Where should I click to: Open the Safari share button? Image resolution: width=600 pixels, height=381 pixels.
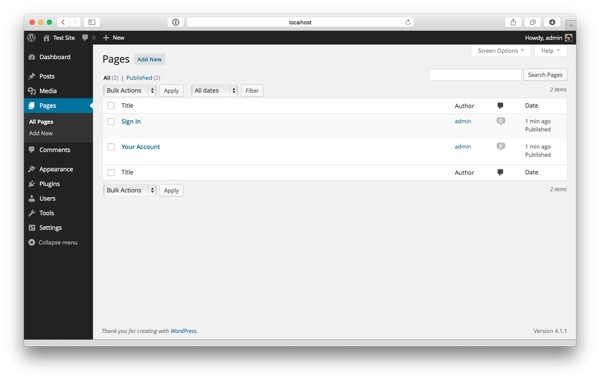point(513,22)
